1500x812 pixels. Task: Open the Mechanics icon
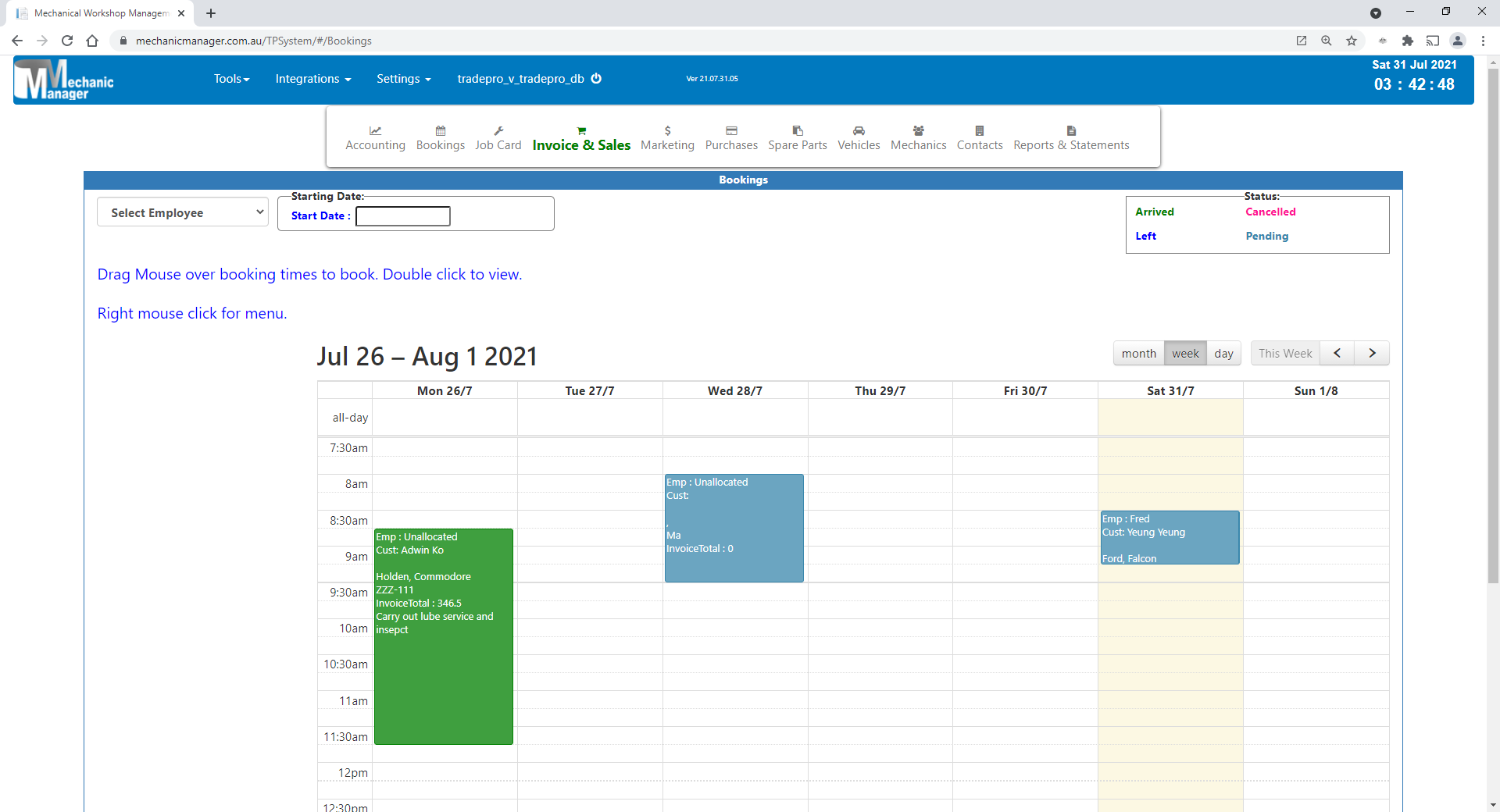[x=918, y=137]
